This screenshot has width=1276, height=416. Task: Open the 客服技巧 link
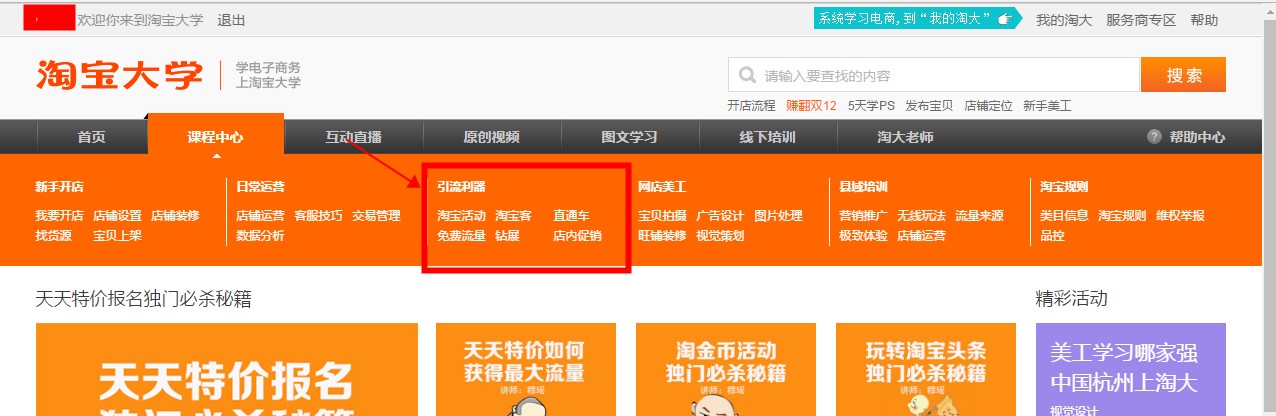click(318, 215)
